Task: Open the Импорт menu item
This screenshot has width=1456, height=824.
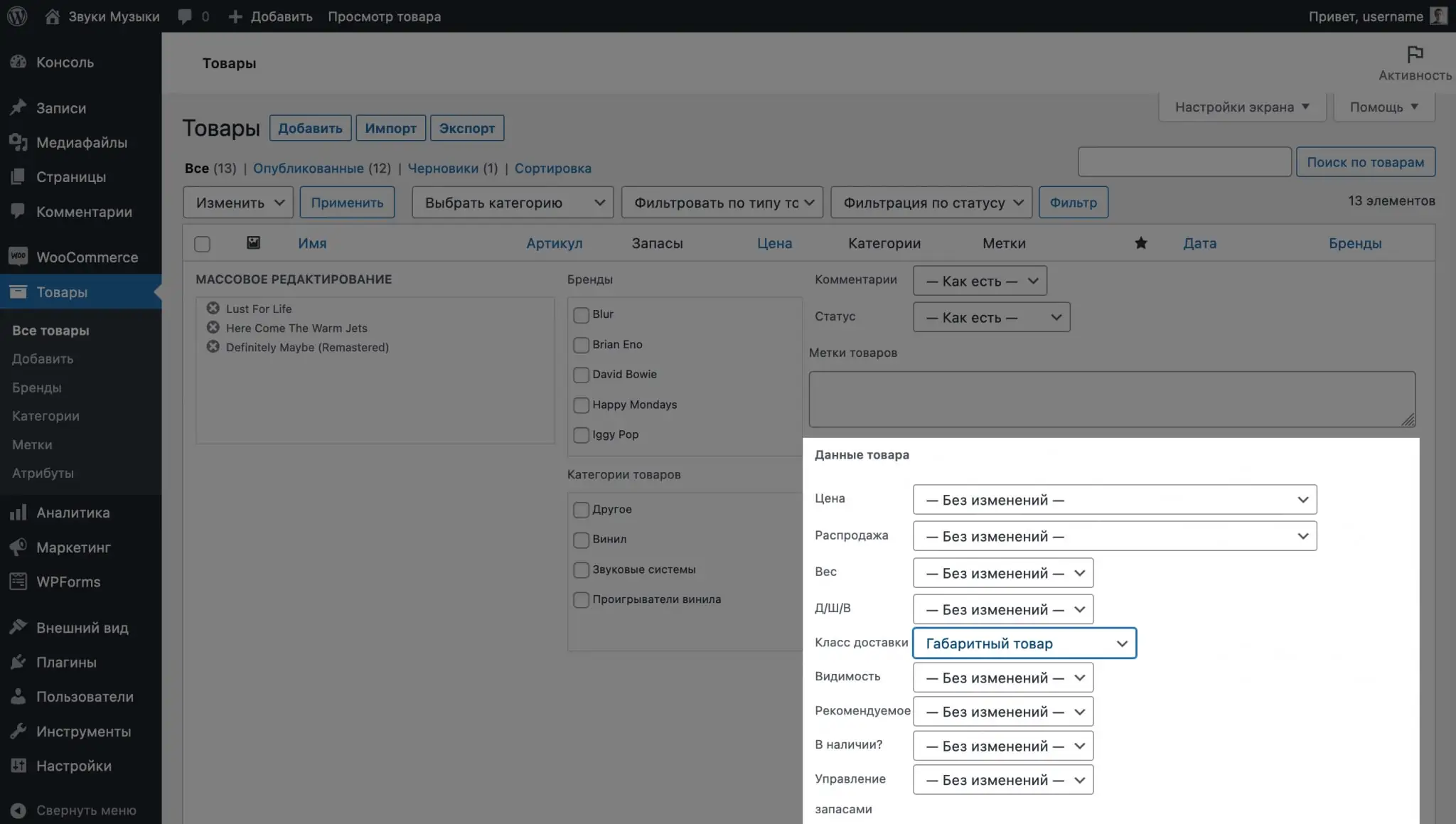Action: (391, 128)
